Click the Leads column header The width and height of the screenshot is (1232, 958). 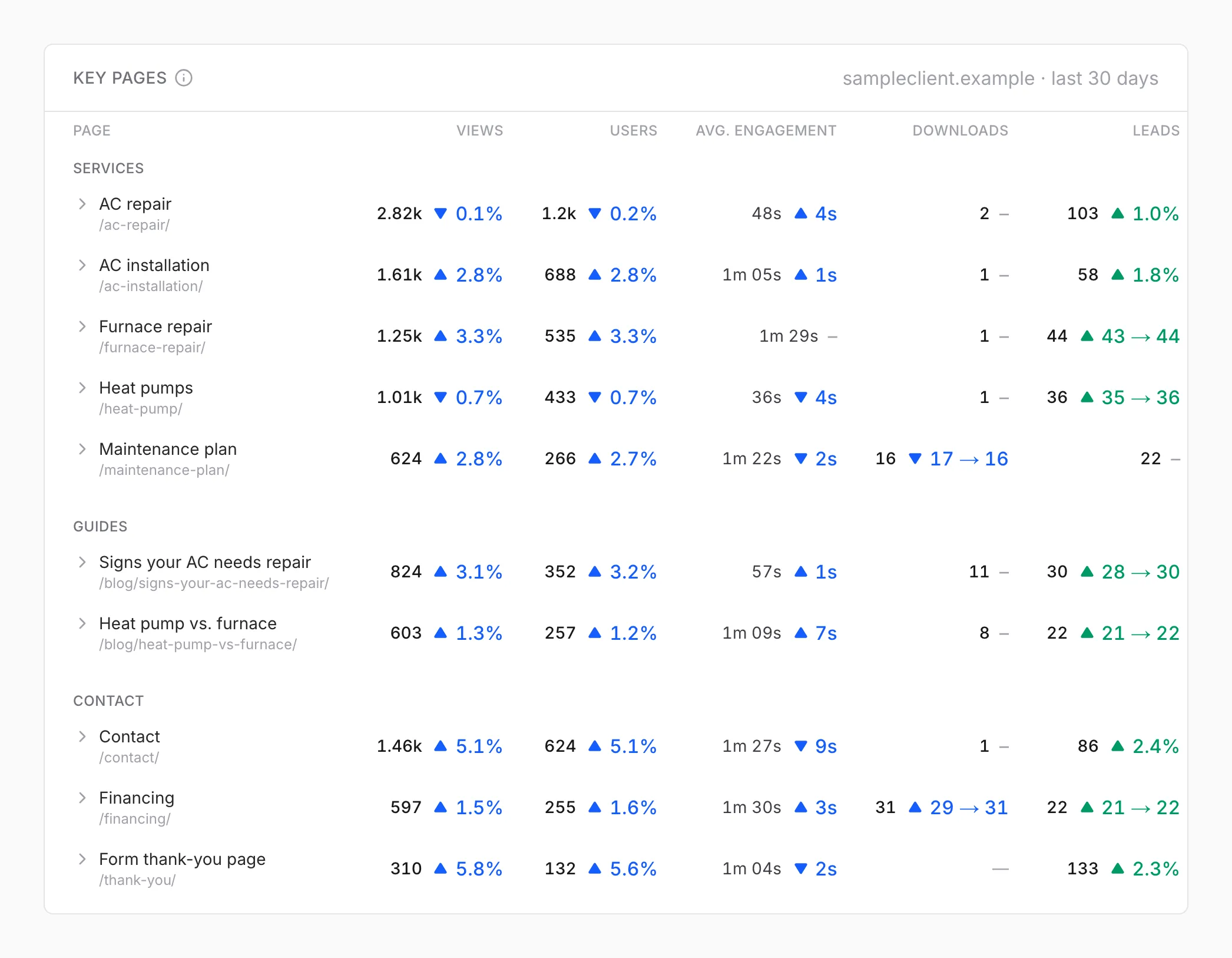coord(1155,131)
